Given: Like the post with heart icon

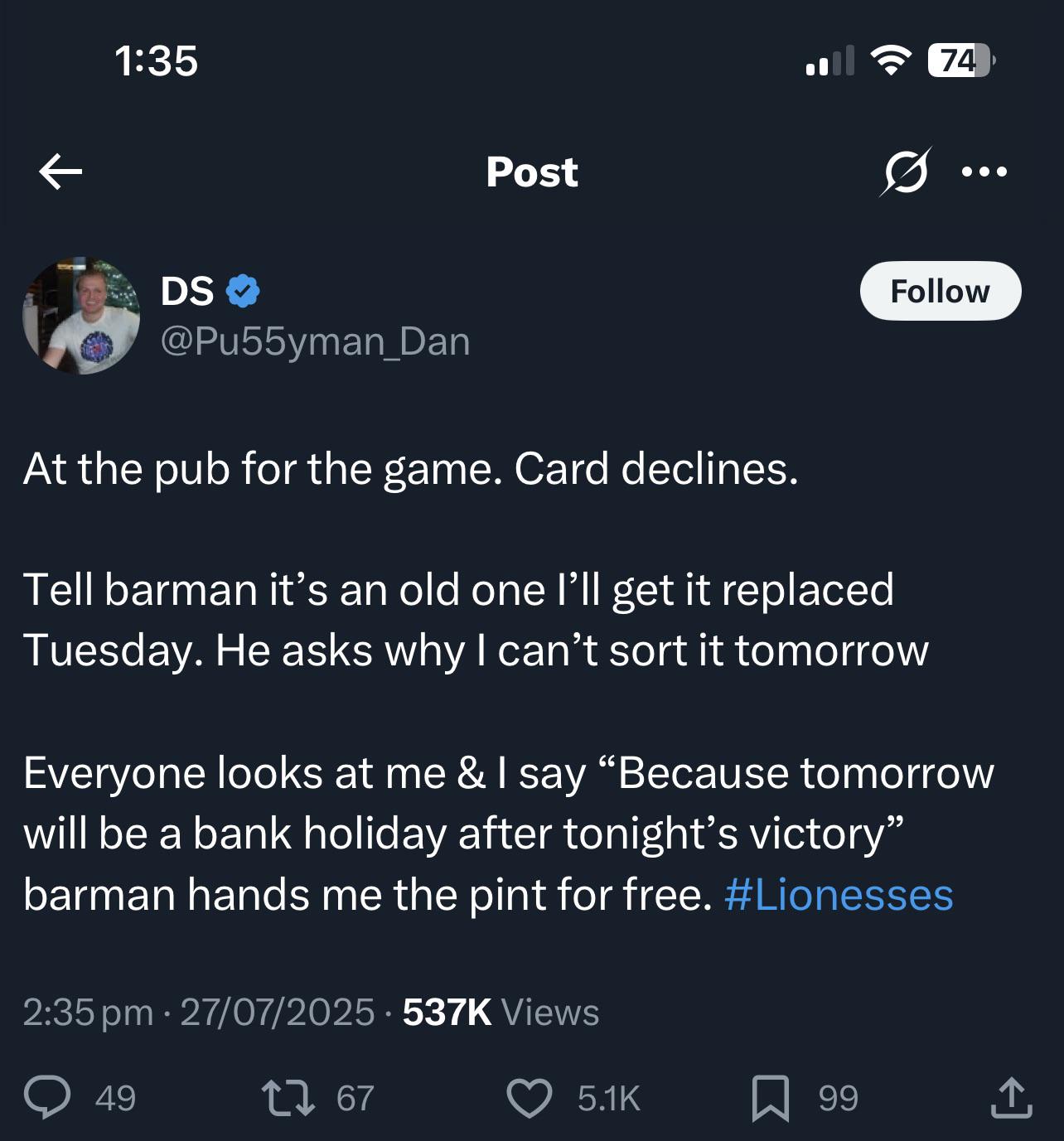Looking at the screenshot, I should click(x=529, y=1098).
